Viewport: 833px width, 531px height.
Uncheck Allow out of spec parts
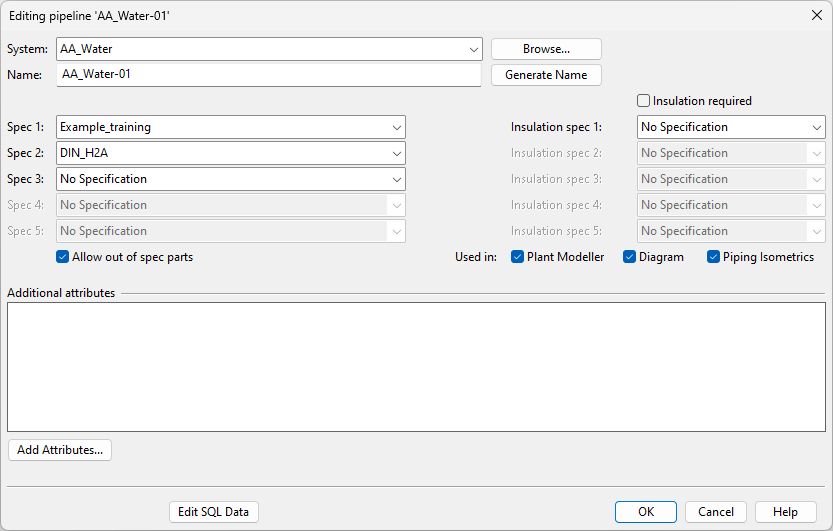pos(64,257)
